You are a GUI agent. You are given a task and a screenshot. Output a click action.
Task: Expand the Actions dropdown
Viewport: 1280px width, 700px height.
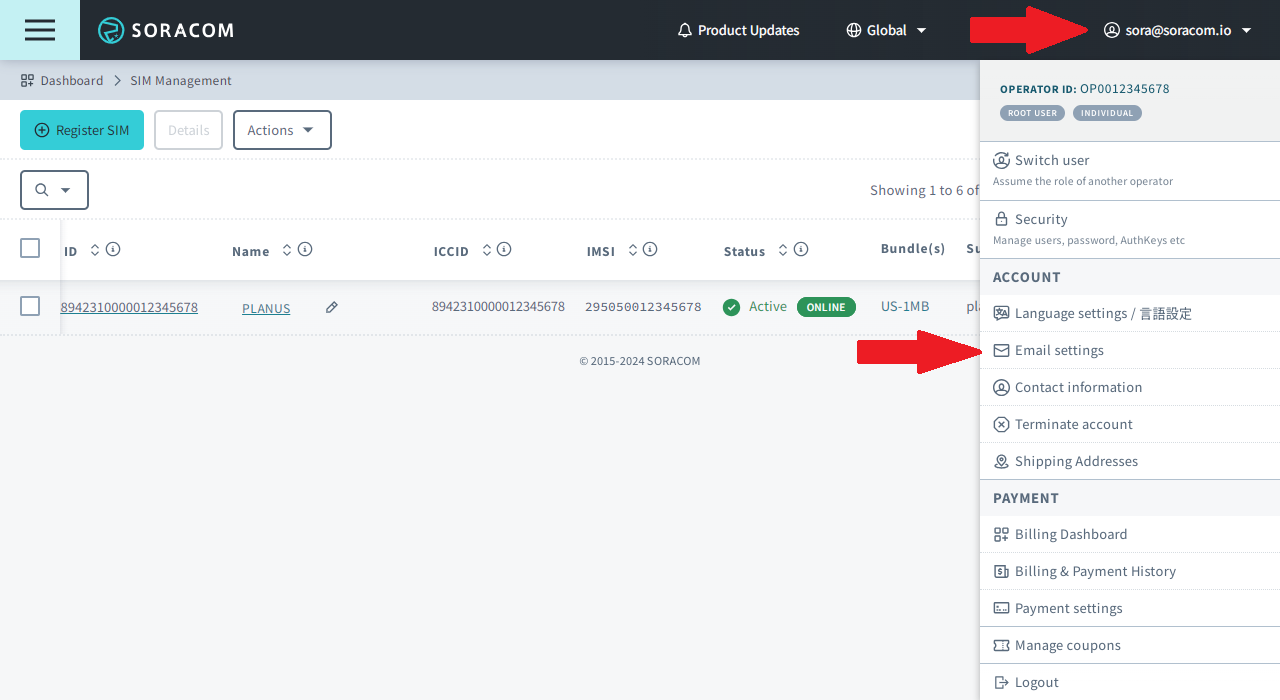tap(282, 130)
